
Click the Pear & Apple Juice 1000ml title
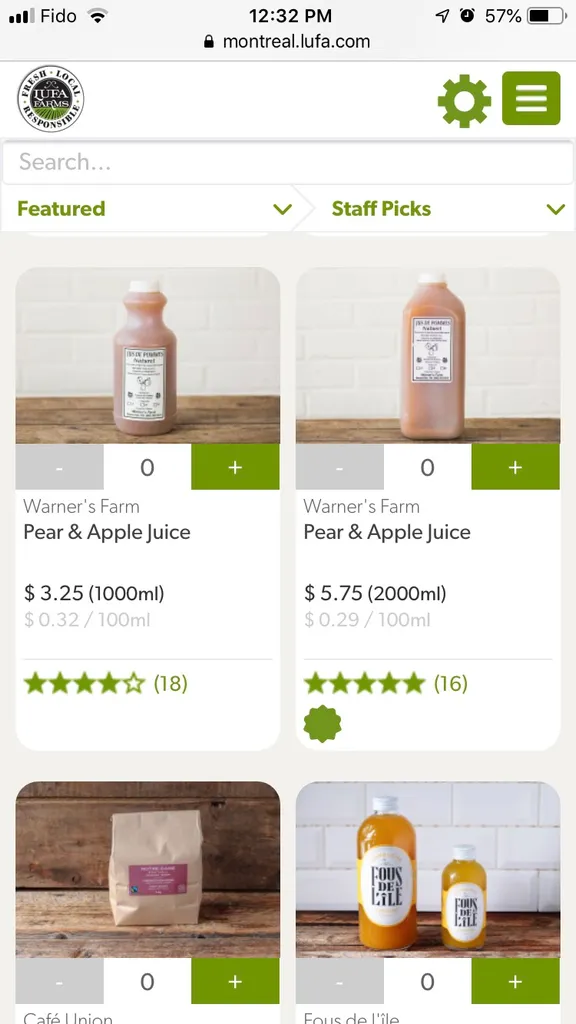tap(106, 532)
